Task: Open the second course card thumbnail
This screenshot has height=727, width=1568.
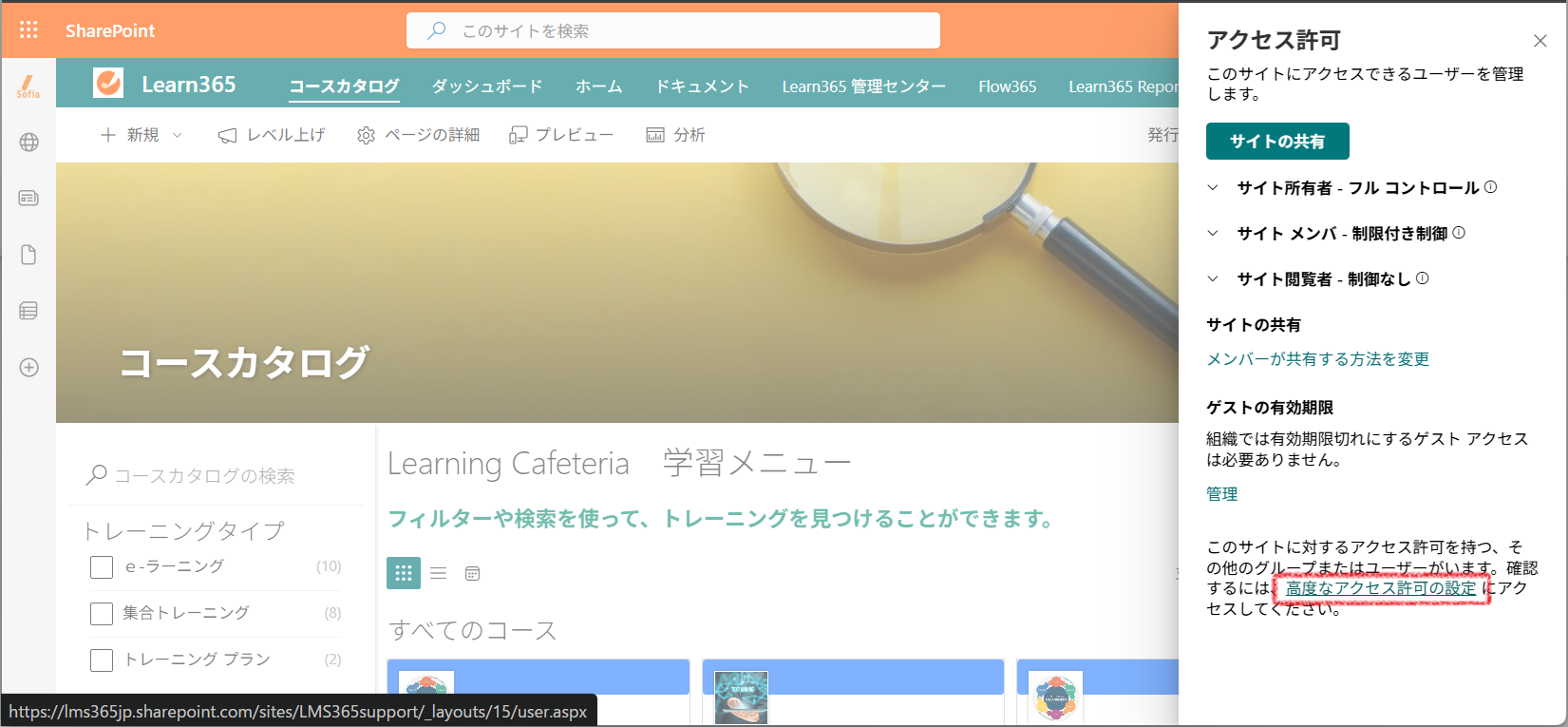Action: (x=741, y=697)
